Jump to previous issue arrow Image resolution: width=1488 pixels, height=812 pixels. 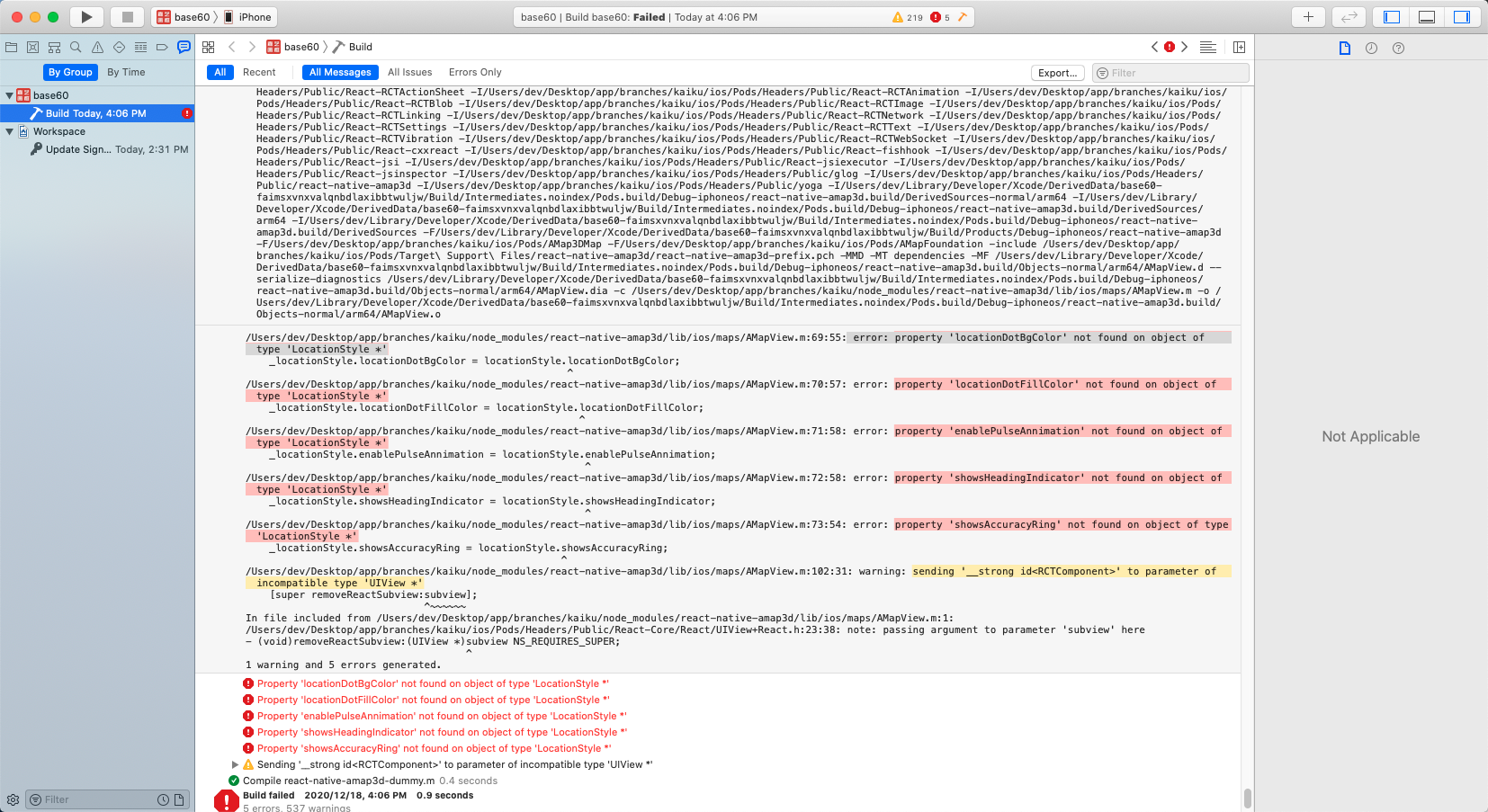1155,47
